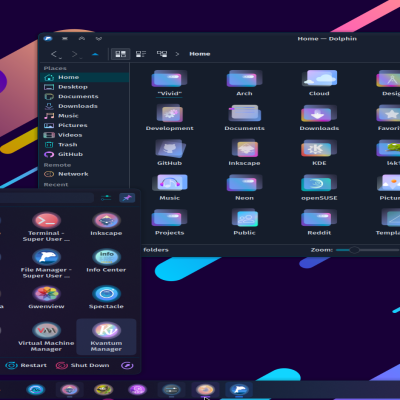
Task: Go back using Dolphin's back arrow
Action: click(x=55, y=54)
